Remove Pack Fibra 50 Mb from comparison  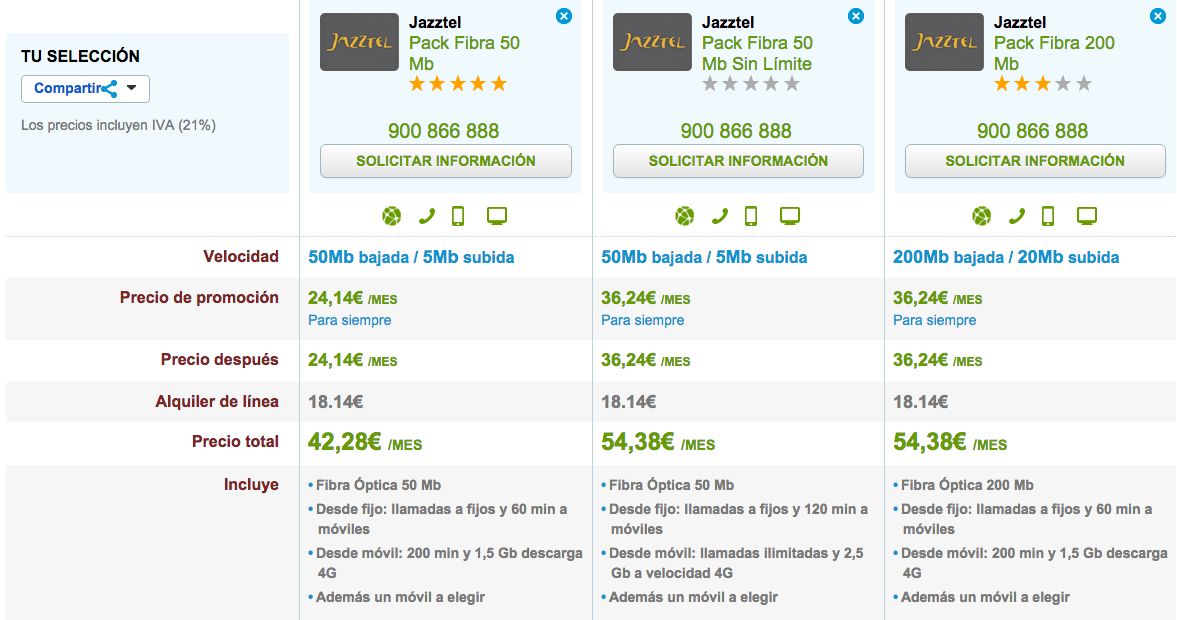click(564, 16)
